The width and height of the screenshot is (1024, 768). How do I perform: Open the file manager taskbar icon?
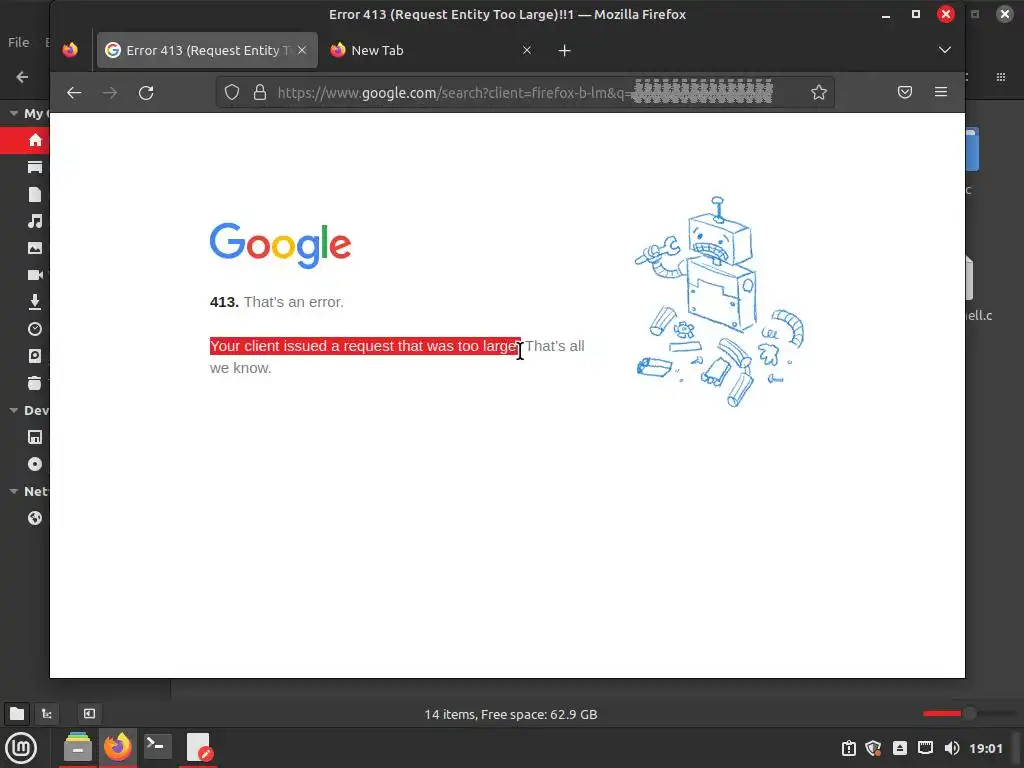pyautogui.click(x=78, y=748)
